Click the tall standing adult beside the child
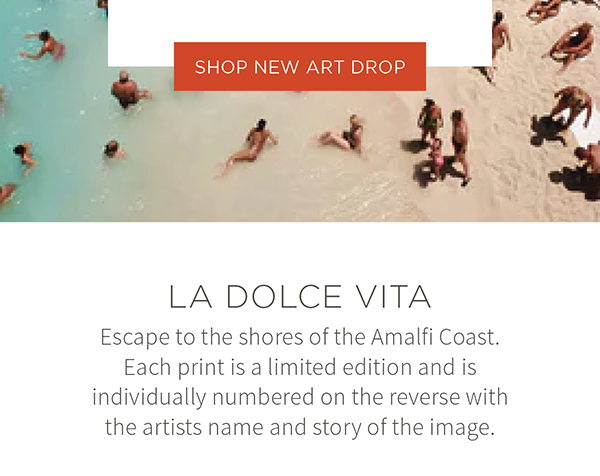The height and width of the screenshot is (476, 600). [x=460, y=147]
